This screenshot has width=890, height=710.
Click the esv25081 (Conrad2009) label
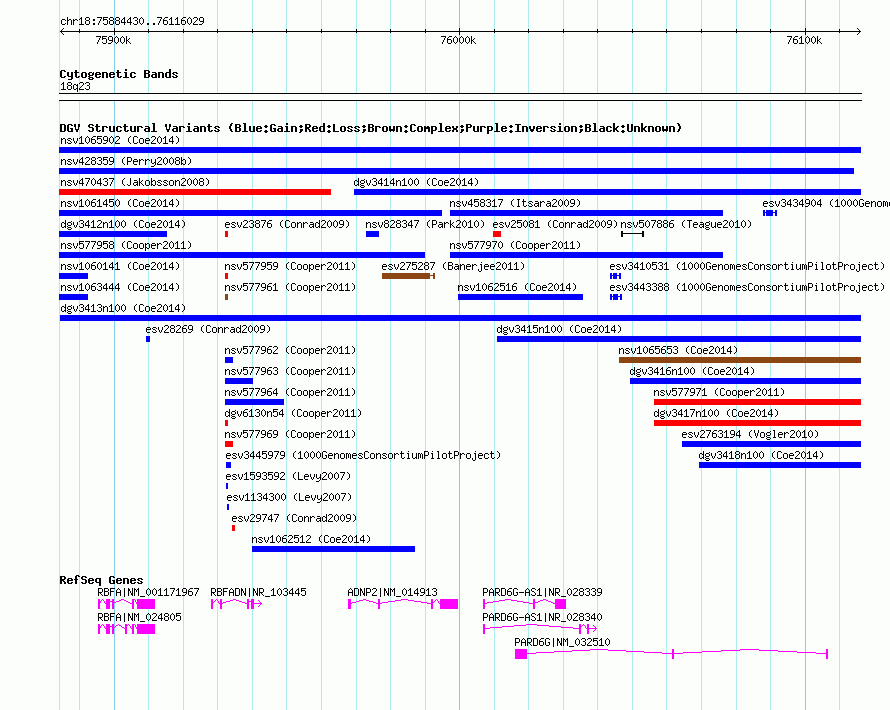tap(555, 224)
